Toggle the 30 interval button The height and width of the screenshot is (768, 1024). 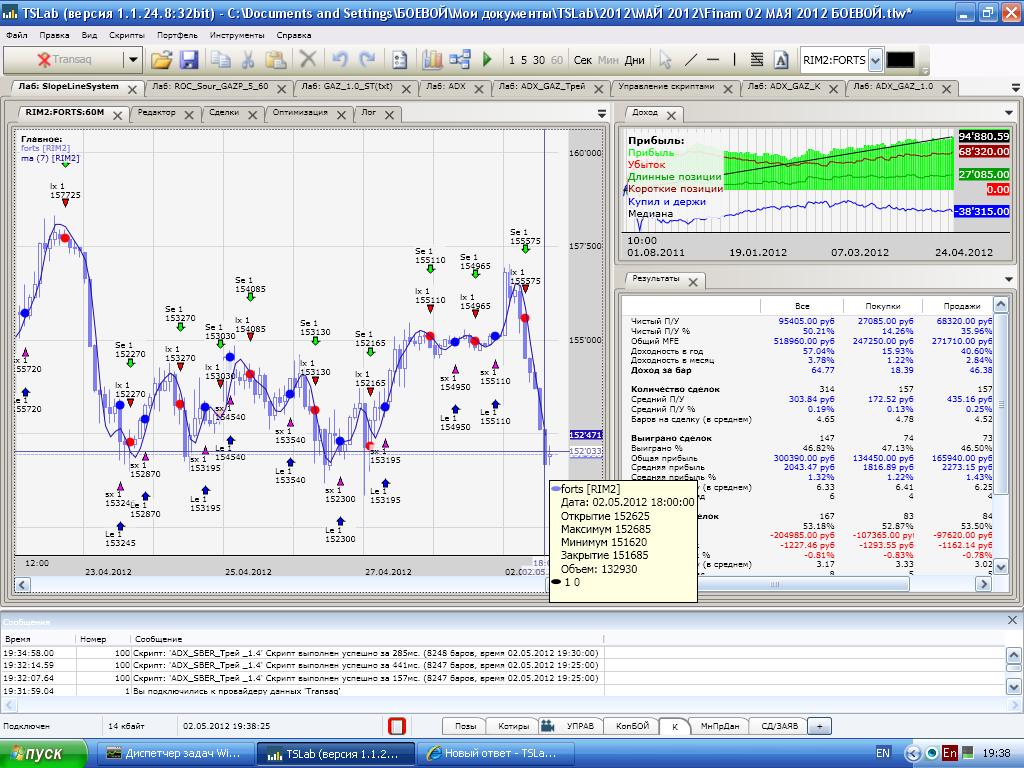[540, 60]
